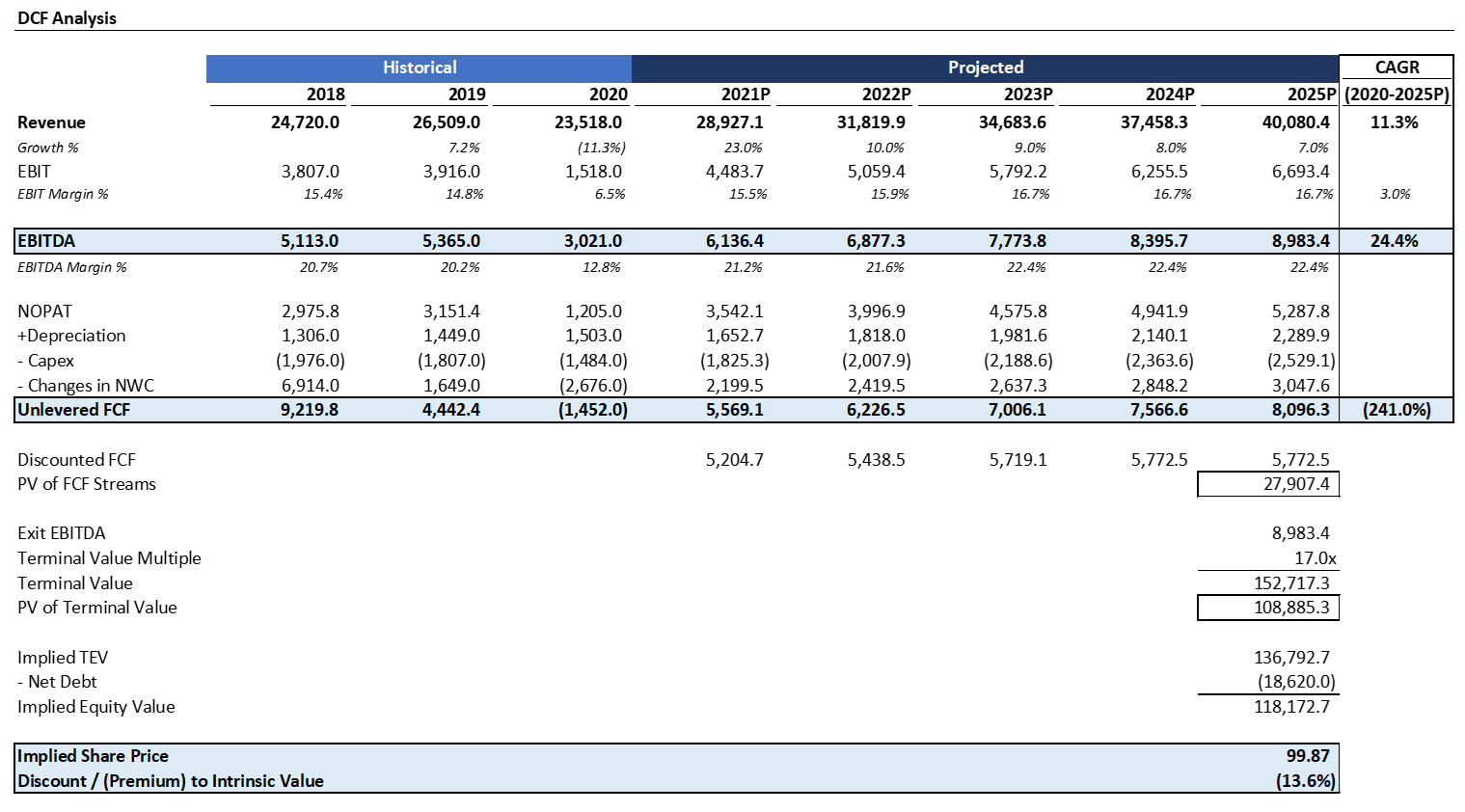This screenshot has width=1465, height=812.
Task: Click the 2025P column header
Action: point(1312,95)
